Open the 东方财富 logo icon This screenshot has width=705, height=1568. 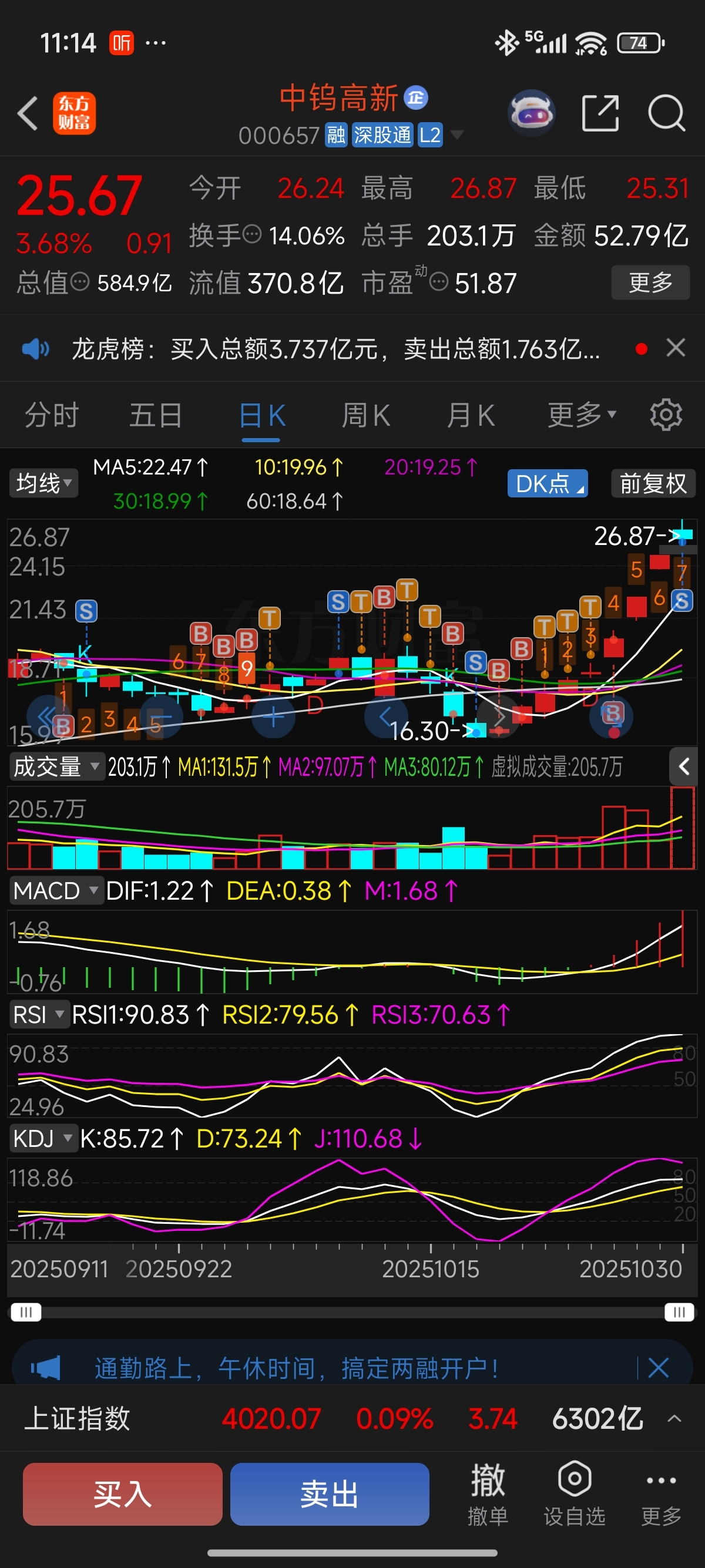pyautogui.click(x=74, y=113)
